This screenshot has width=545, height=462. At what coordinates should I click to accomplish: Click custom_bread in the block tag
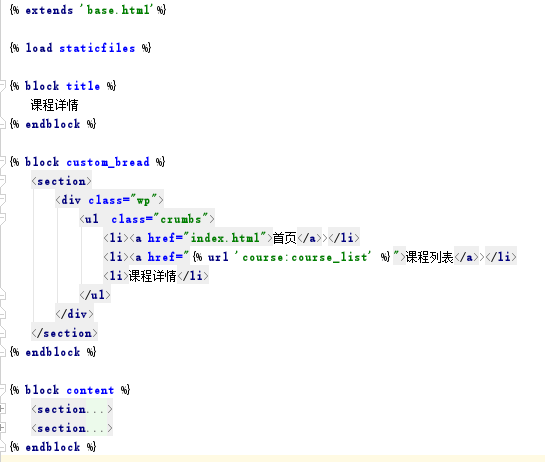point(108,162)
